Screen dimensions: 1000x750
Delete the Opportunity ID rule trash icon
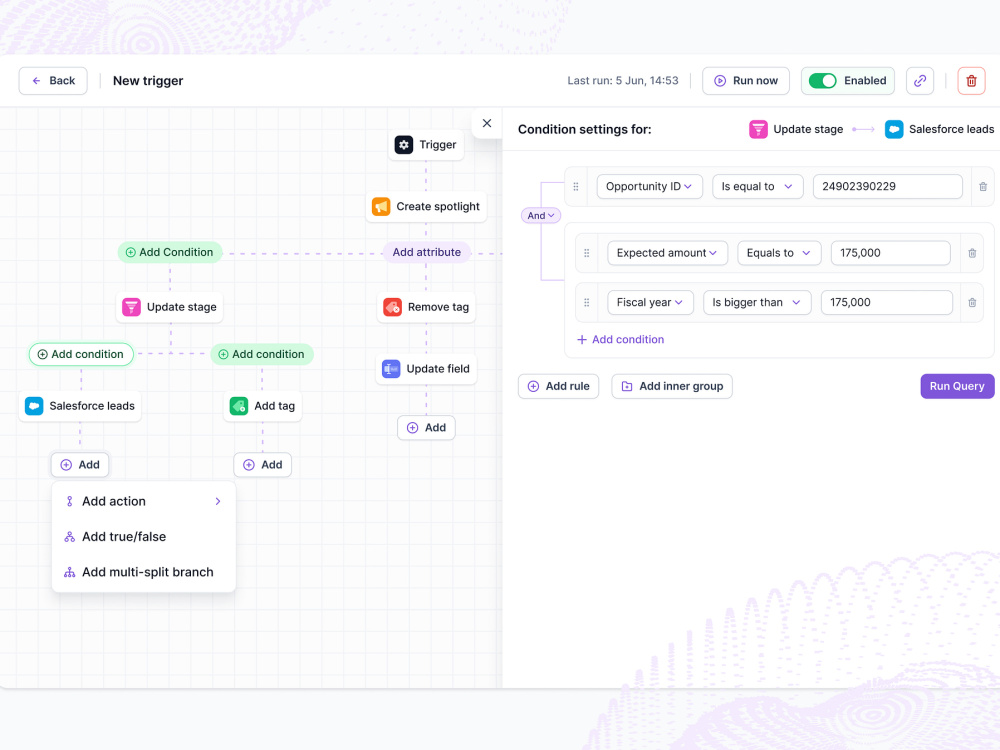983,187
